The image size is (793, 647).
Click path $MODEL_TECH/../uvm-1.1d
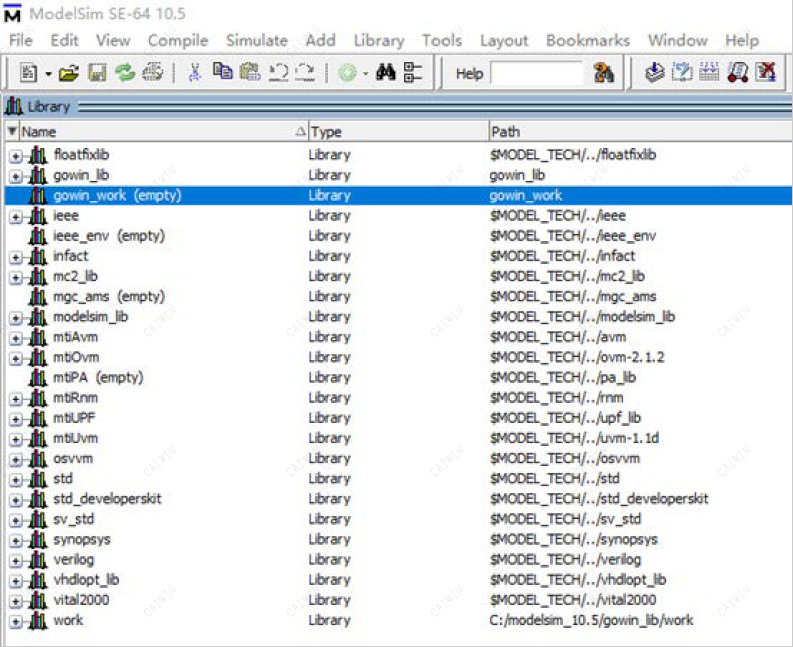point(574,438)
